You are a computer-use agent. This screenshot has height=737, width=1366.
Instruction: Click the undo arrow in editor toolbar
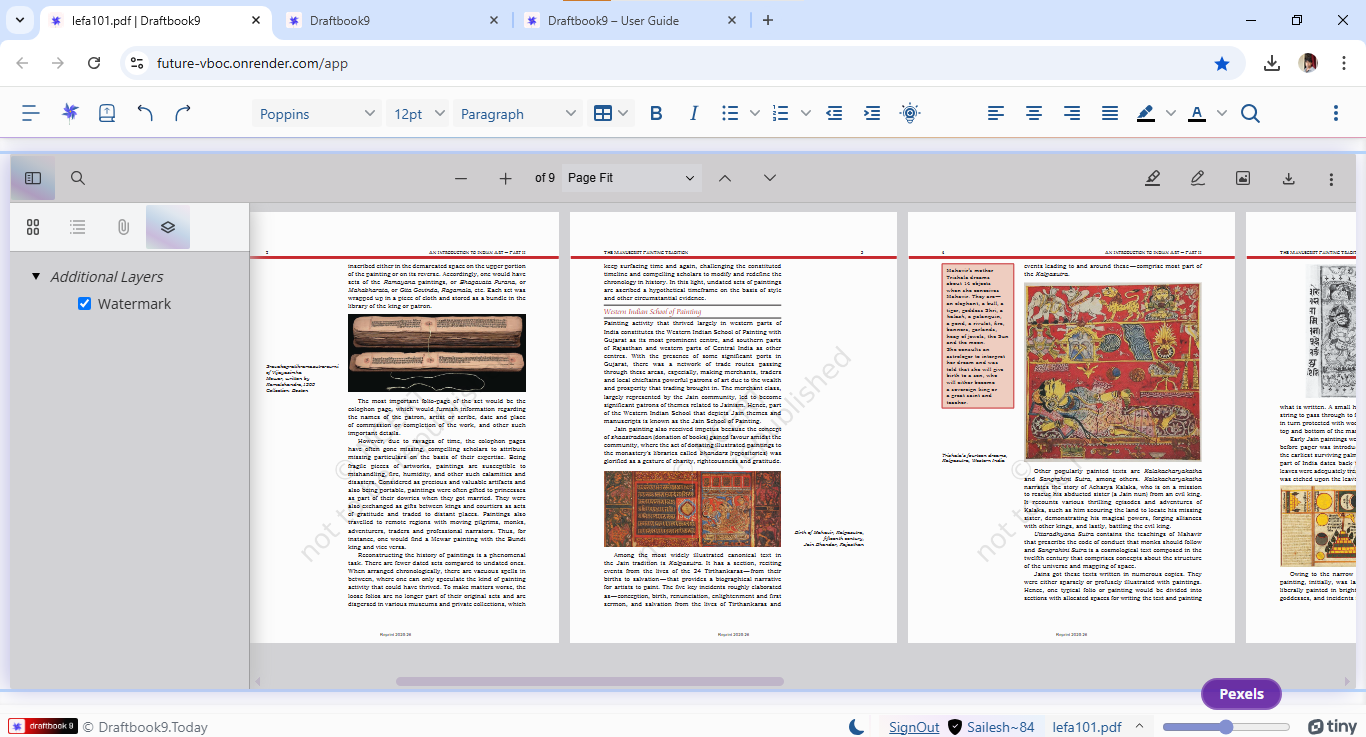145,113
